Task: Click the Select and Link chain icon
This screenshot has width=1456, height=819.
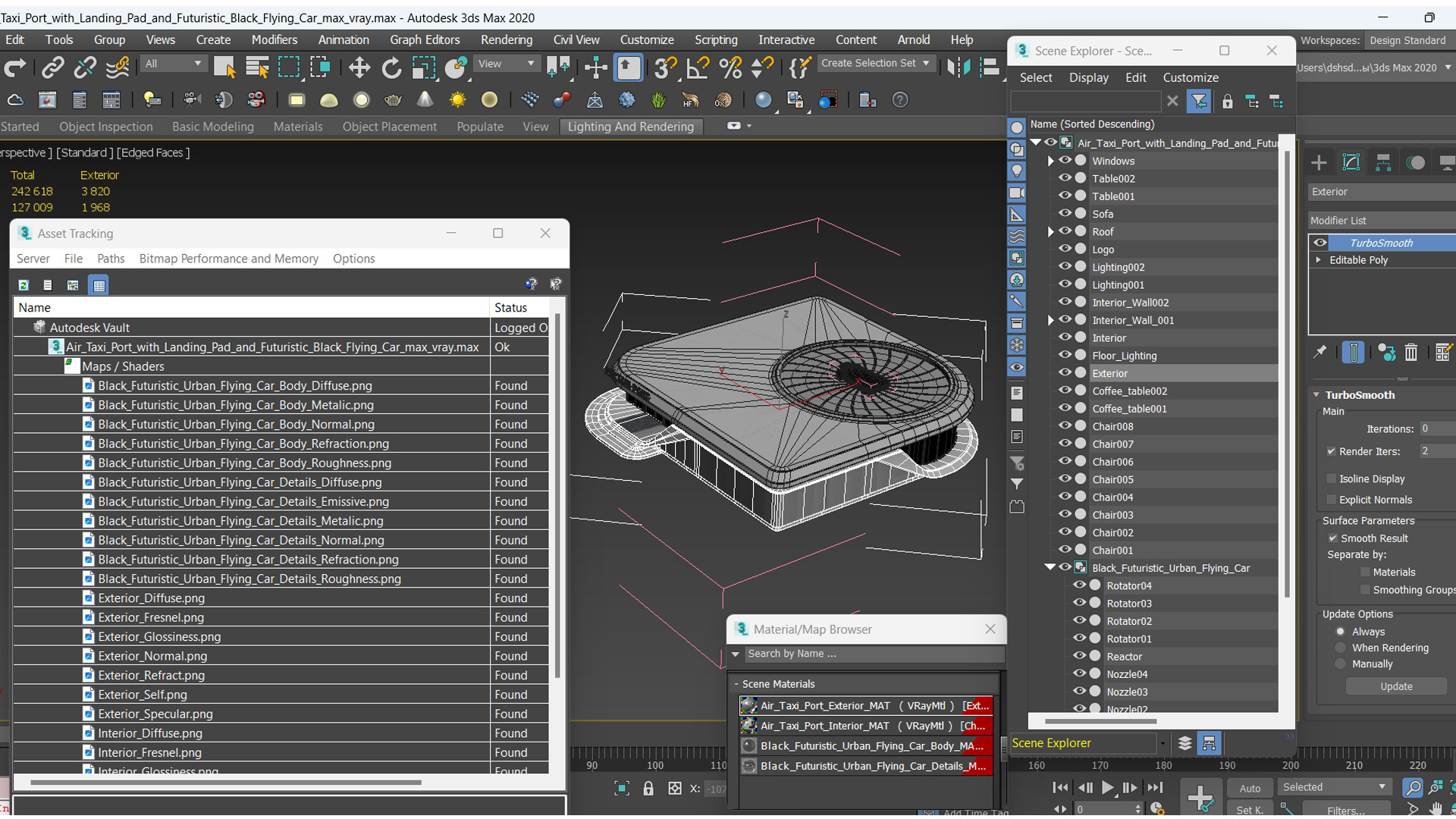Action: 52,68
